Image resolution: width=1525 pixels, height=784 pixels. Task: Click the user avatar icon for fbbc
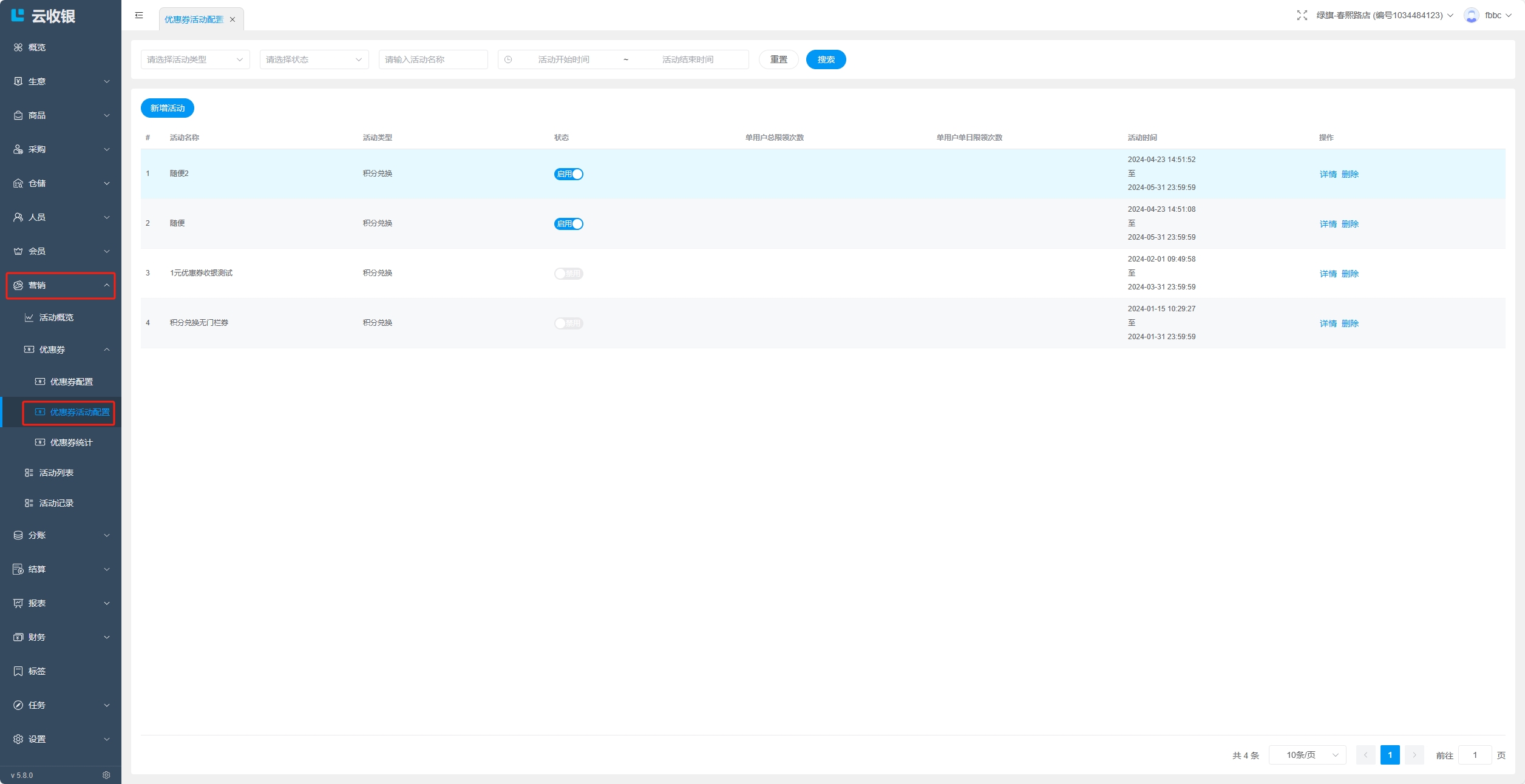1471,15
